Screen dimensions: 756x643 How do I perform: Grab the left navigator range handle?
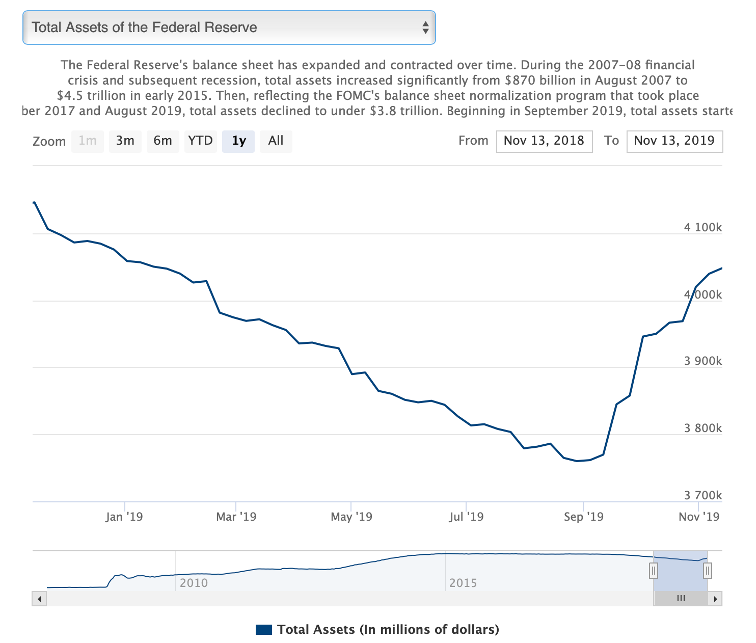pos(653,570)
